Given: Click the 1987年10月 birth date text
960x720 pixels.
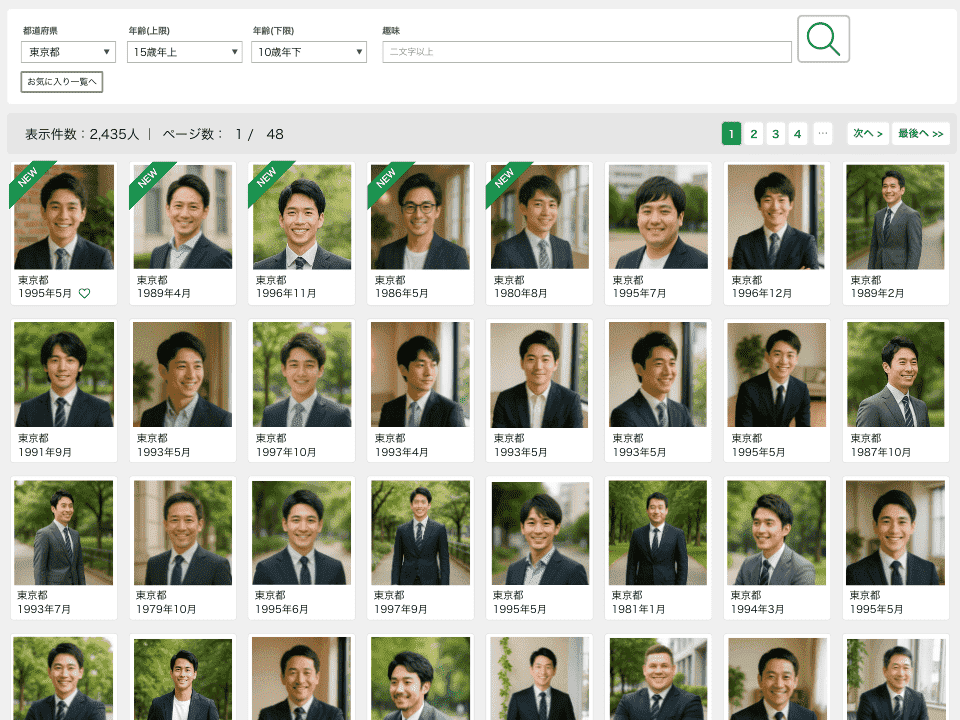Looking at the screenshot, I should coord(880,452).
